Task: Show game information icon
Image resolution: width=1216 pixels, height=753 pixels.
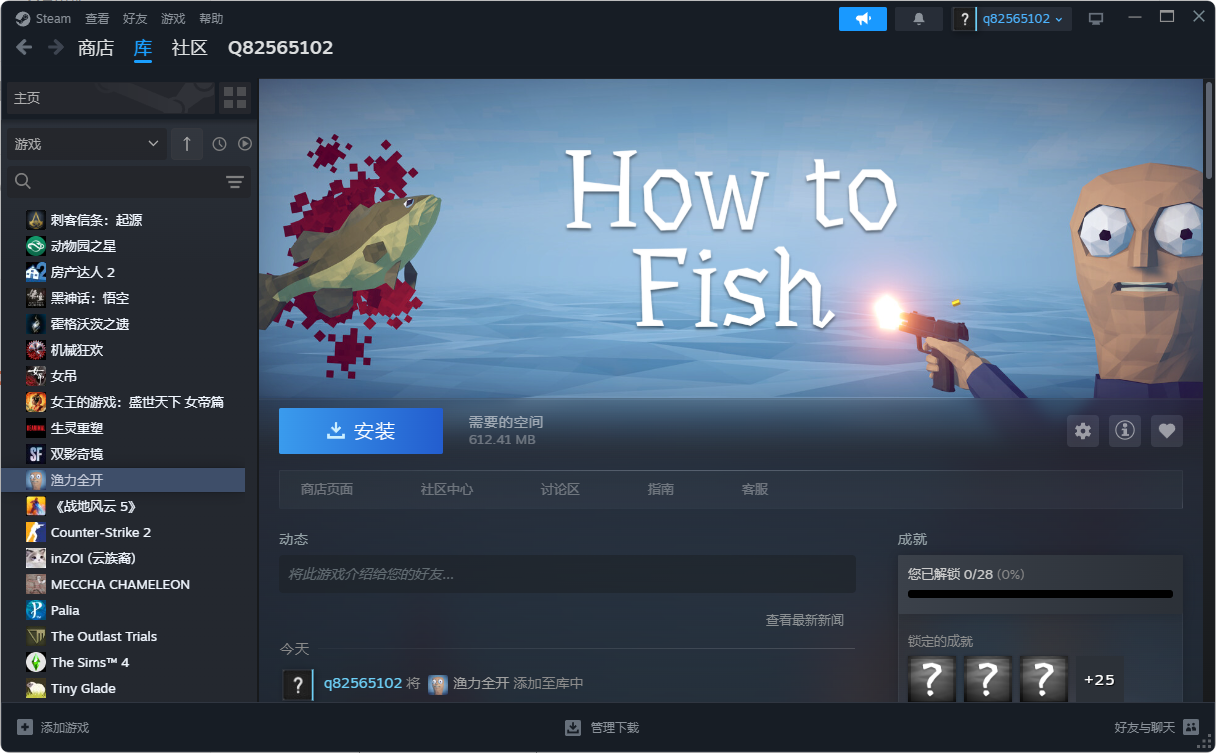Action: coord(1125,431)
